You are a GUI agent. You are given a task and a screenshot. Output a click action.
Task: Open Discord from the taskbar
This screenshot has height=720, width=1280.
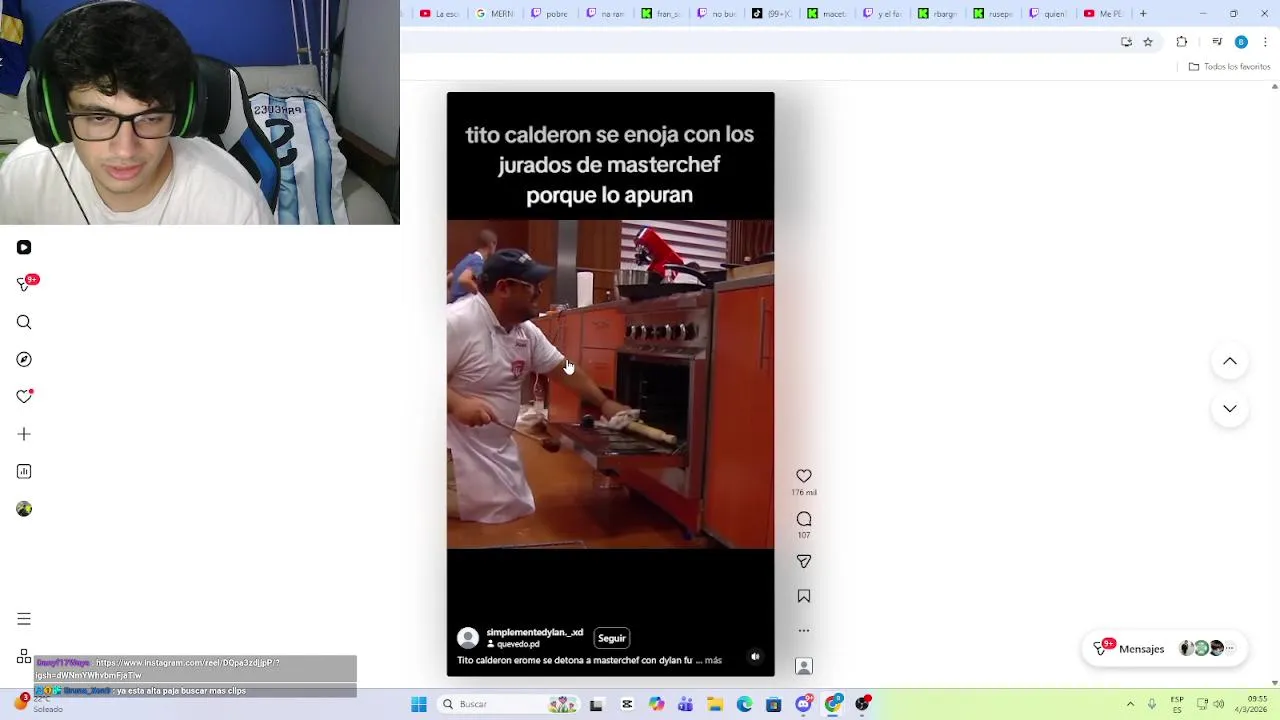pos(803,704)
